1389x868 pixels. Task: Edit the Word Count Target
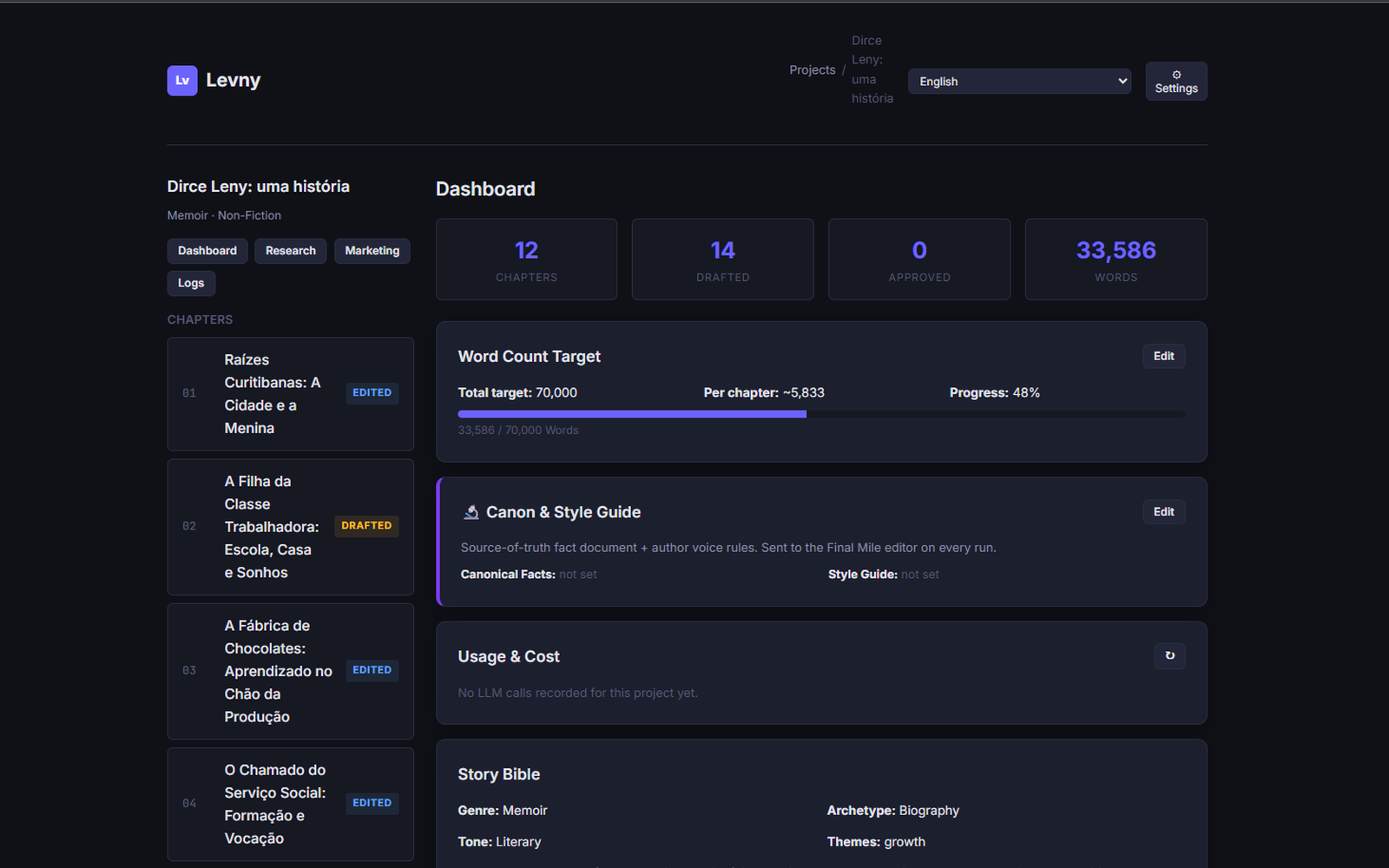[1163, 356]
